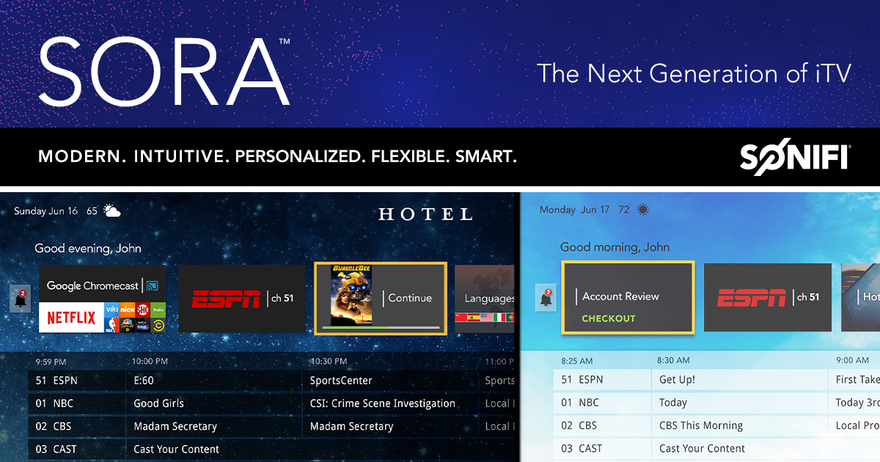The width and height of the screenshot is (880, 462).
Task: Choose the E:60 program
Action: (214, 381)
